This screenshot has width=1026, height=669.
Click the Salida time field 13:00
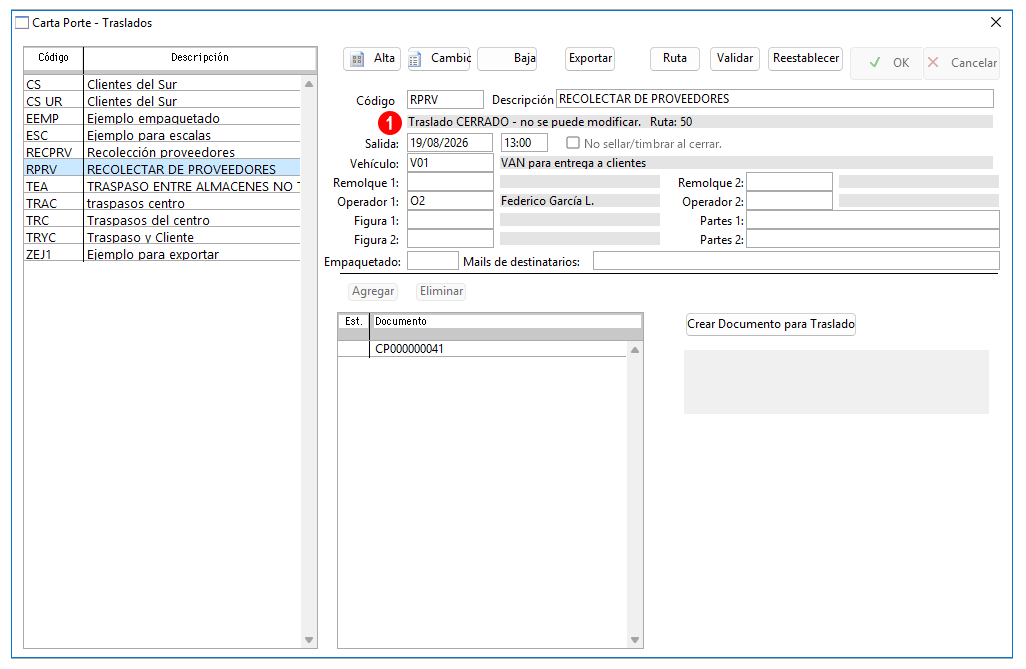tap(524, 143)
